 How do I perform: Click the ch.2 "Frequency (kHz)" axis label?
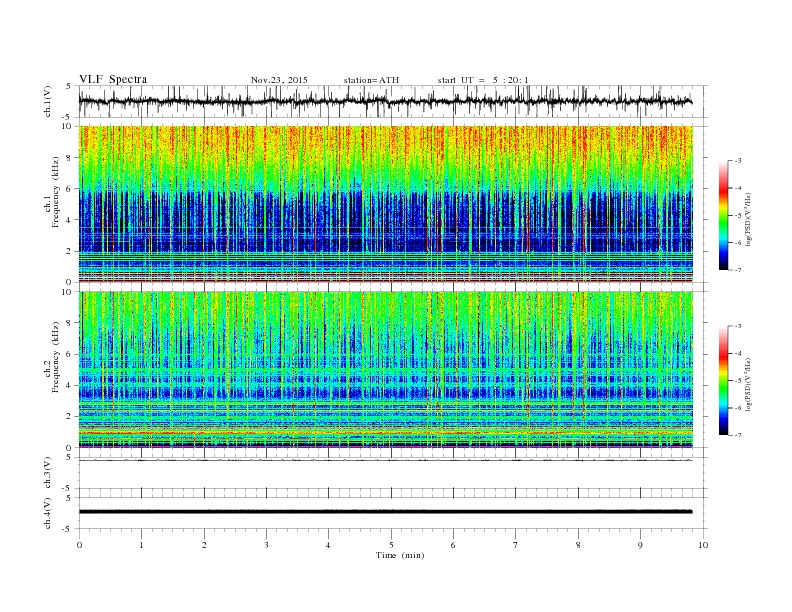[x=56, y=356]
